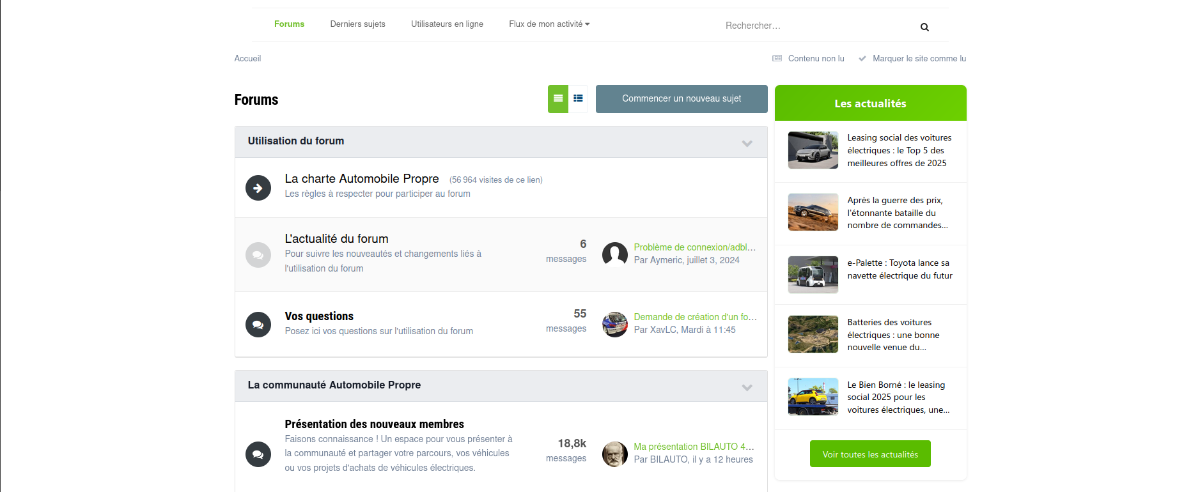
Task: Open the Aymeric username link
Action: tap(666, 260)
